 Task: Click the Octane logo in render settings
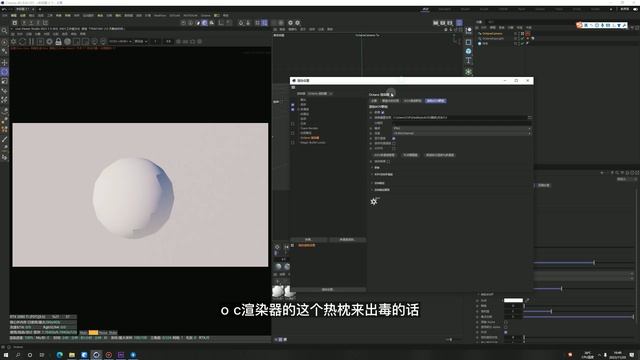(x=374, y=201)
